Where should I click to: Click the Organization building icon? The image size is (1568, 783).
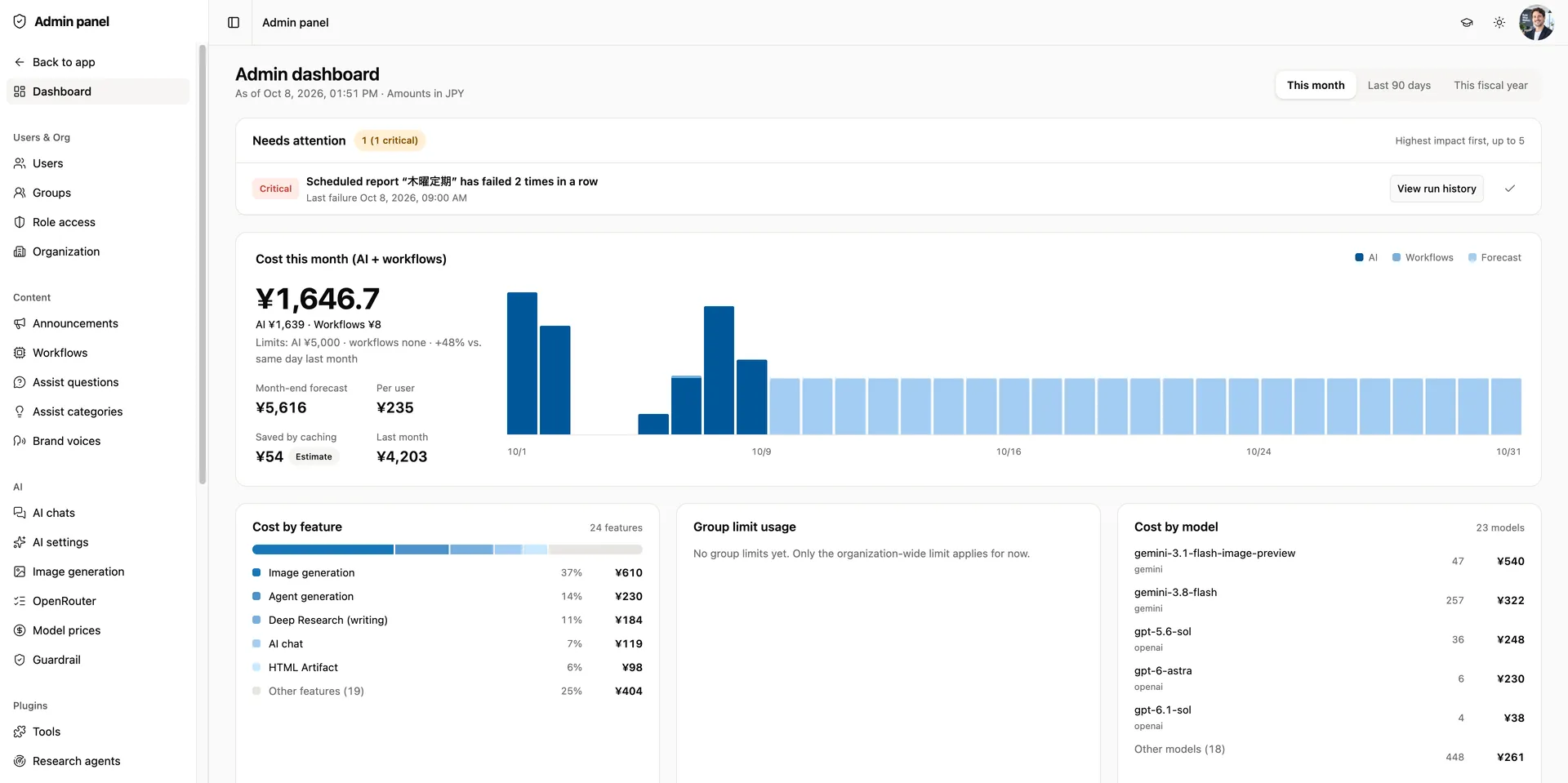[x=20, y=251]
